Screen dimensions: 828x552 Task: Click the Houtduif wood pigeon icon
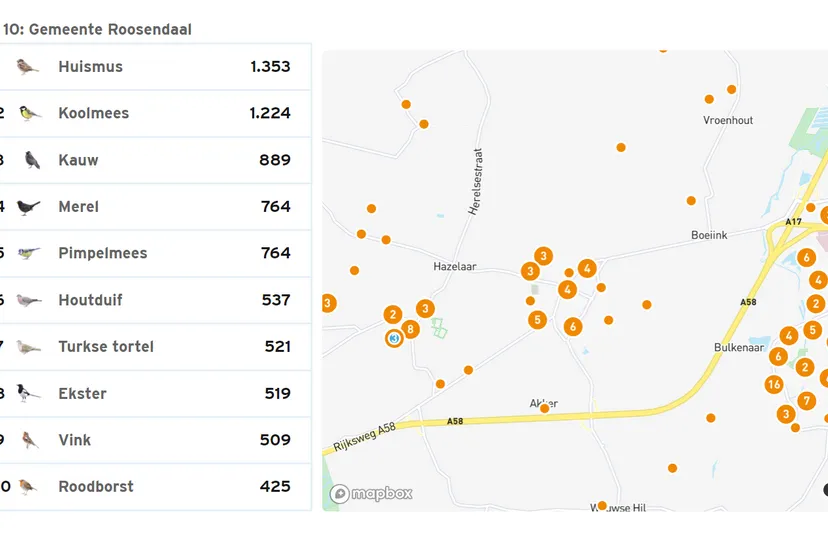pyautogui.click(x=29, y=300)
